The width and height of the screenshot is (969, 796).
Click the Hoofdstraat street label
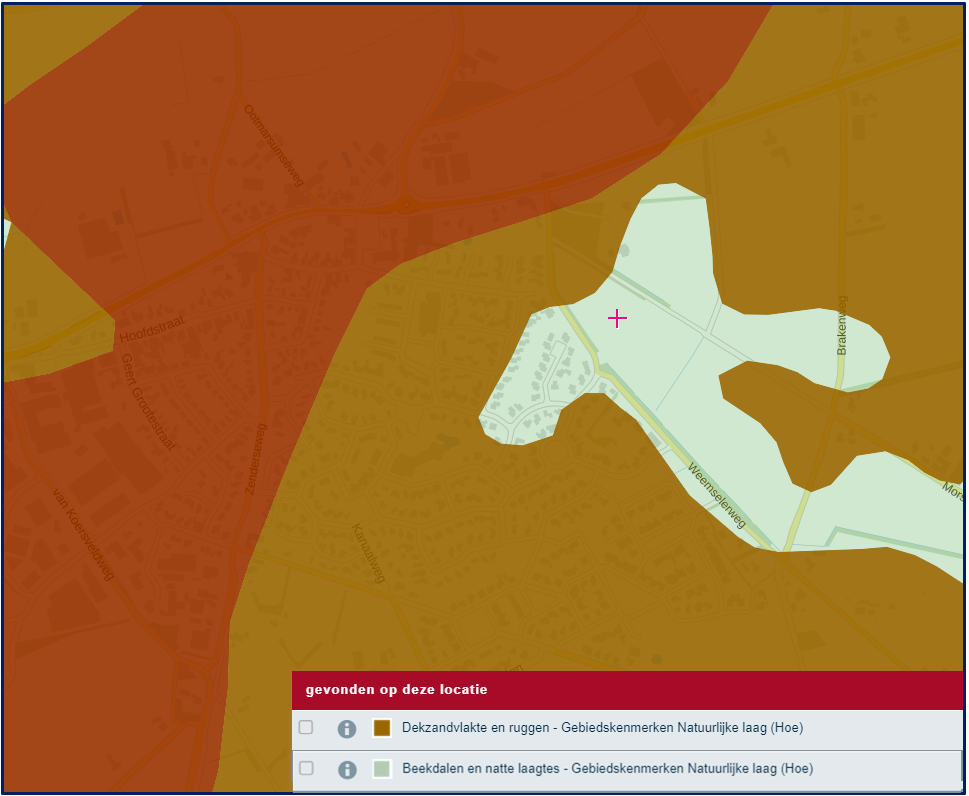coord(152,329)
